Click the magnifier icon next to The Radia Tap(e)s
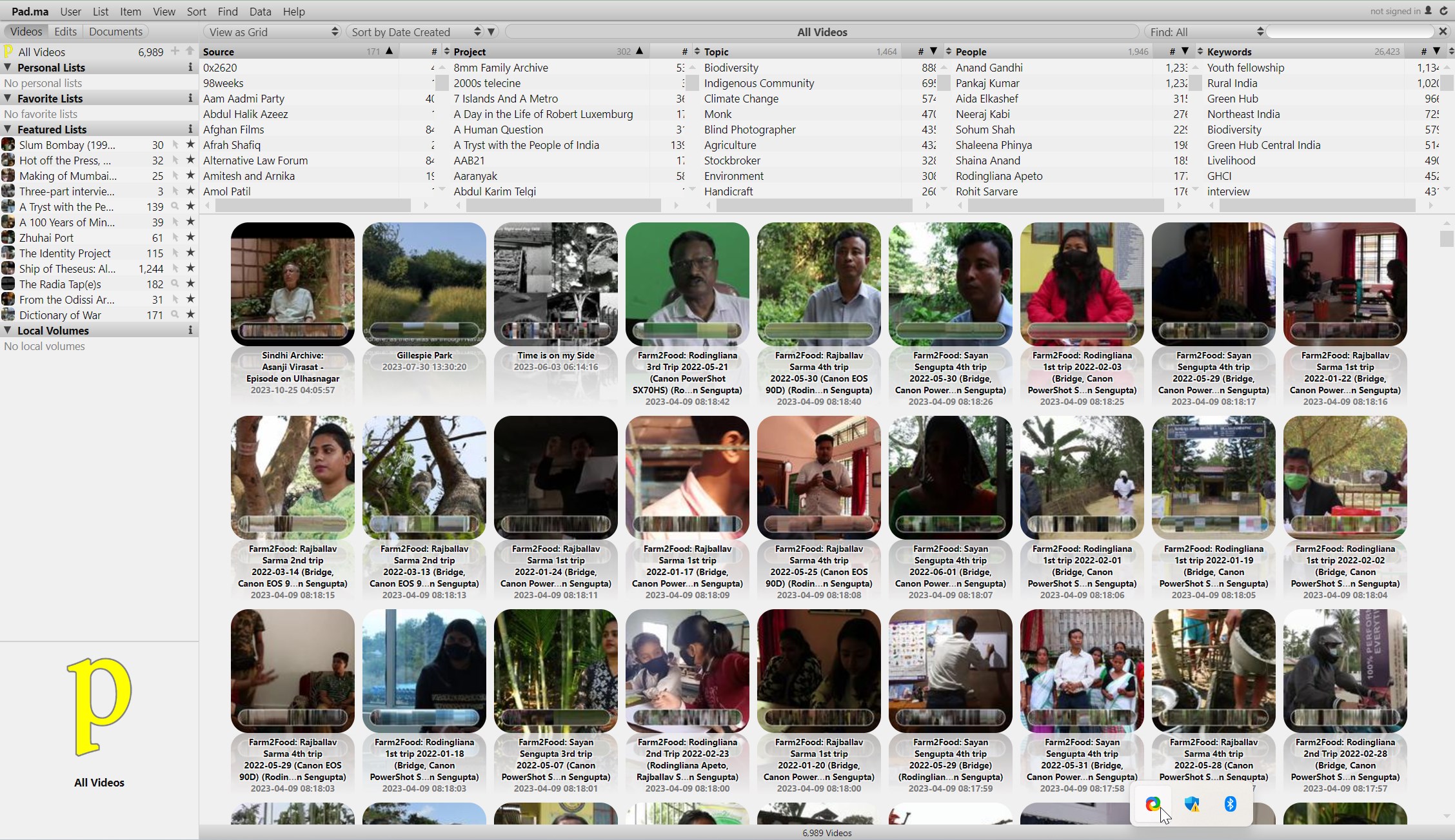The width and height of the screenshot is (1455, 840). 175,284
